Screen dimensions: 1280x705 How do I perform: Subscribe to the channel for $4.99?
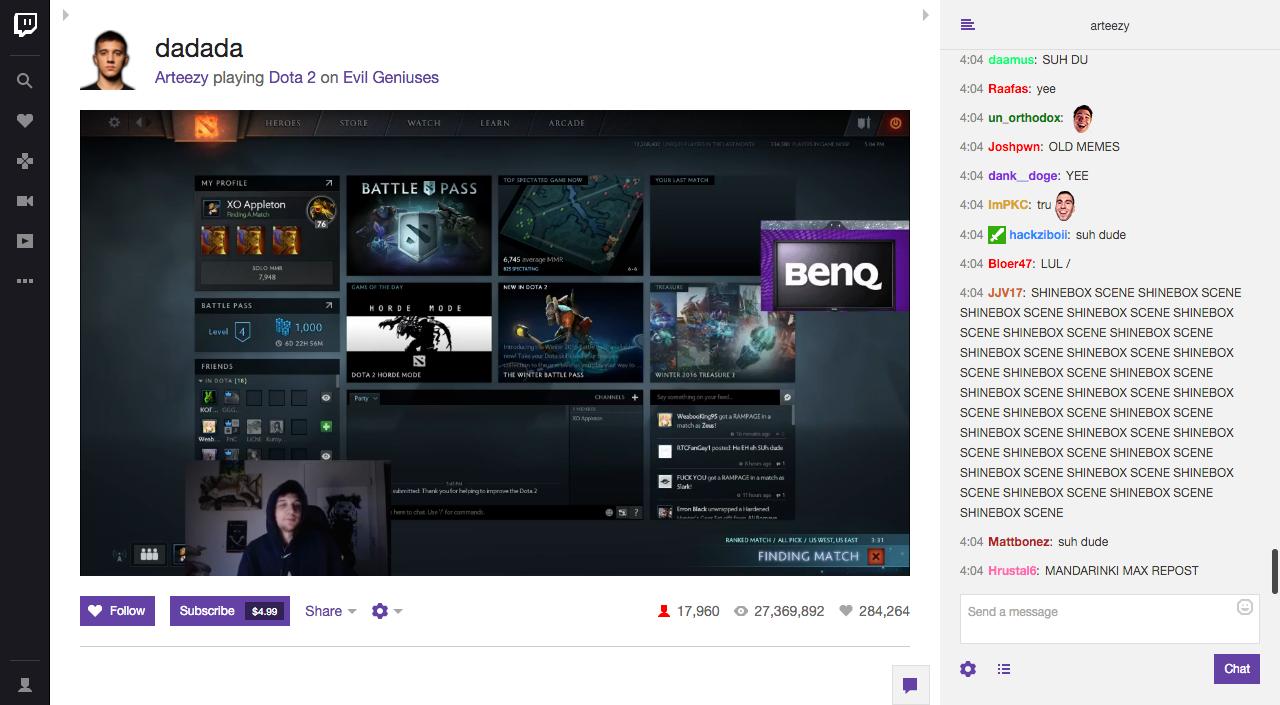tap(229, 611)
